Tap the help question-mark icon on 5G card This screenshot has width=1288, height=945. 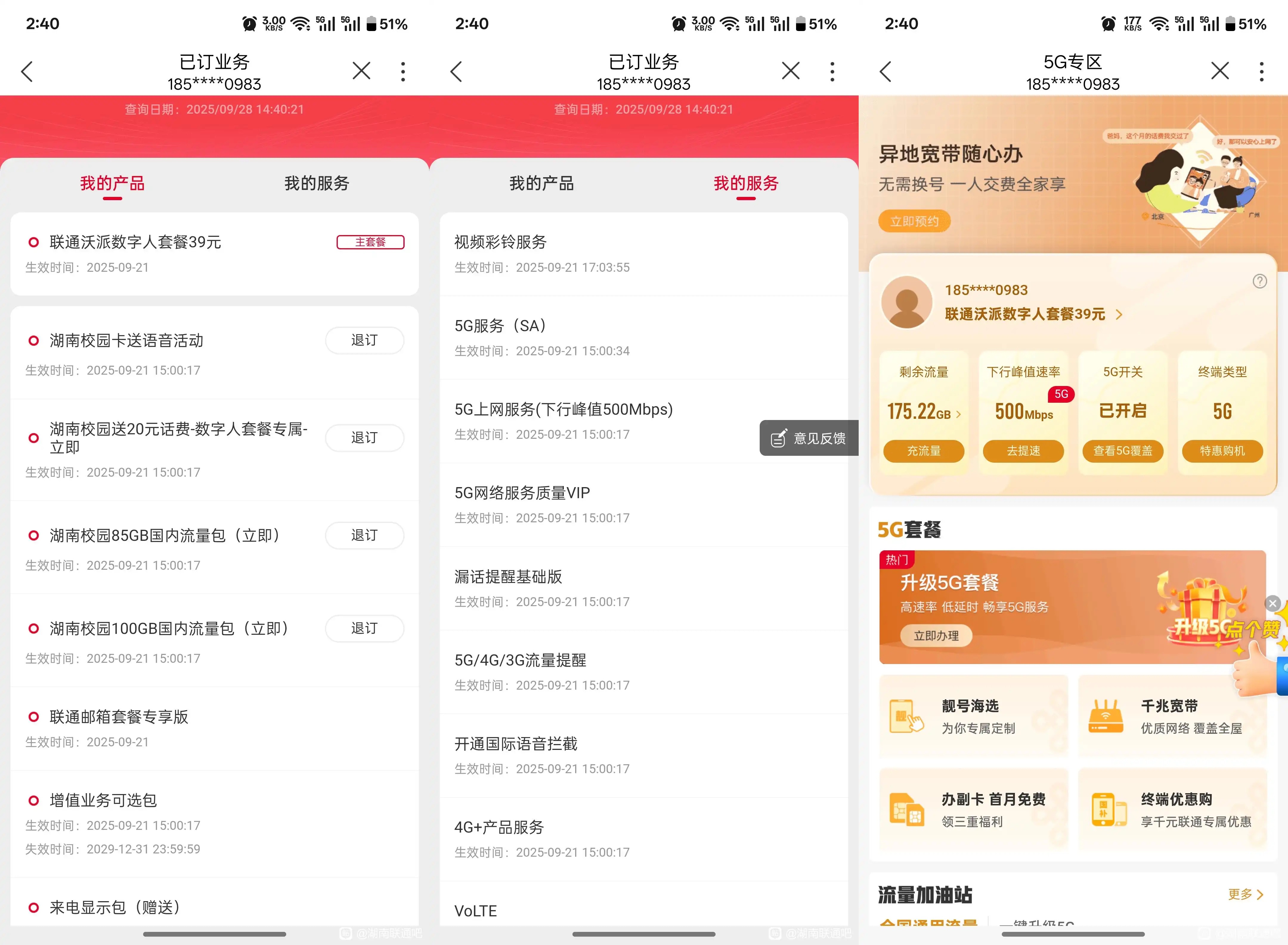click(x=1259, y=281)
